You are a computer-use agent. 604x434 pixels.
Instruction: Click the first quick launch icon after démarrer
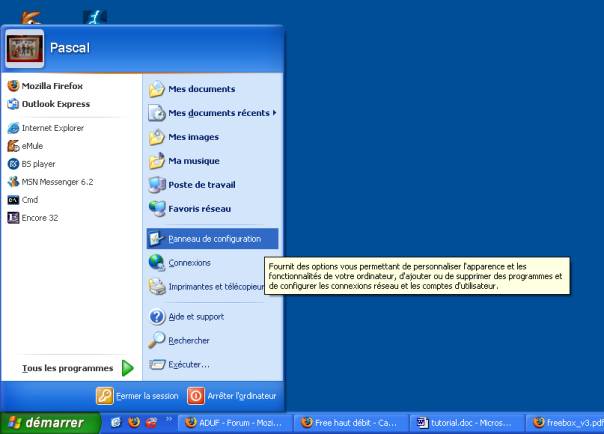(116, 422)
